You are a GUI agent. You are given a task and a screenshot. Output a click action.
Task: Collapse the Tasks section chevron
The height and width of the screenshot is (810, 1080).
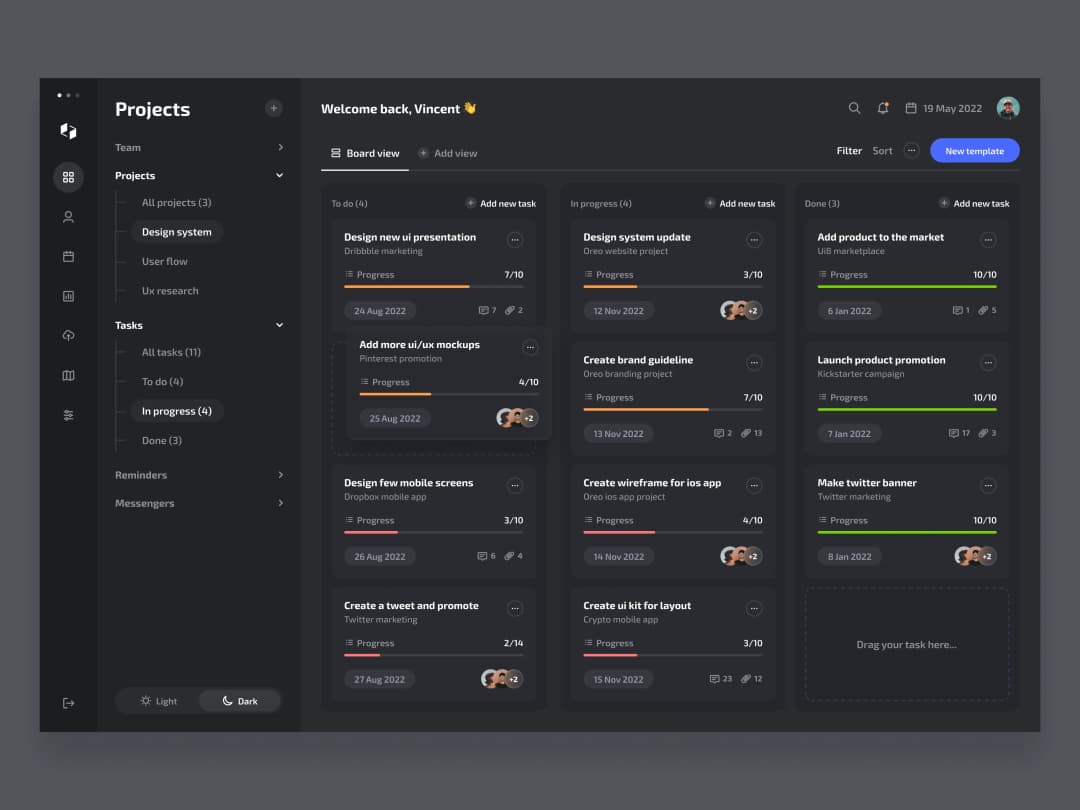tap(280, 325)
